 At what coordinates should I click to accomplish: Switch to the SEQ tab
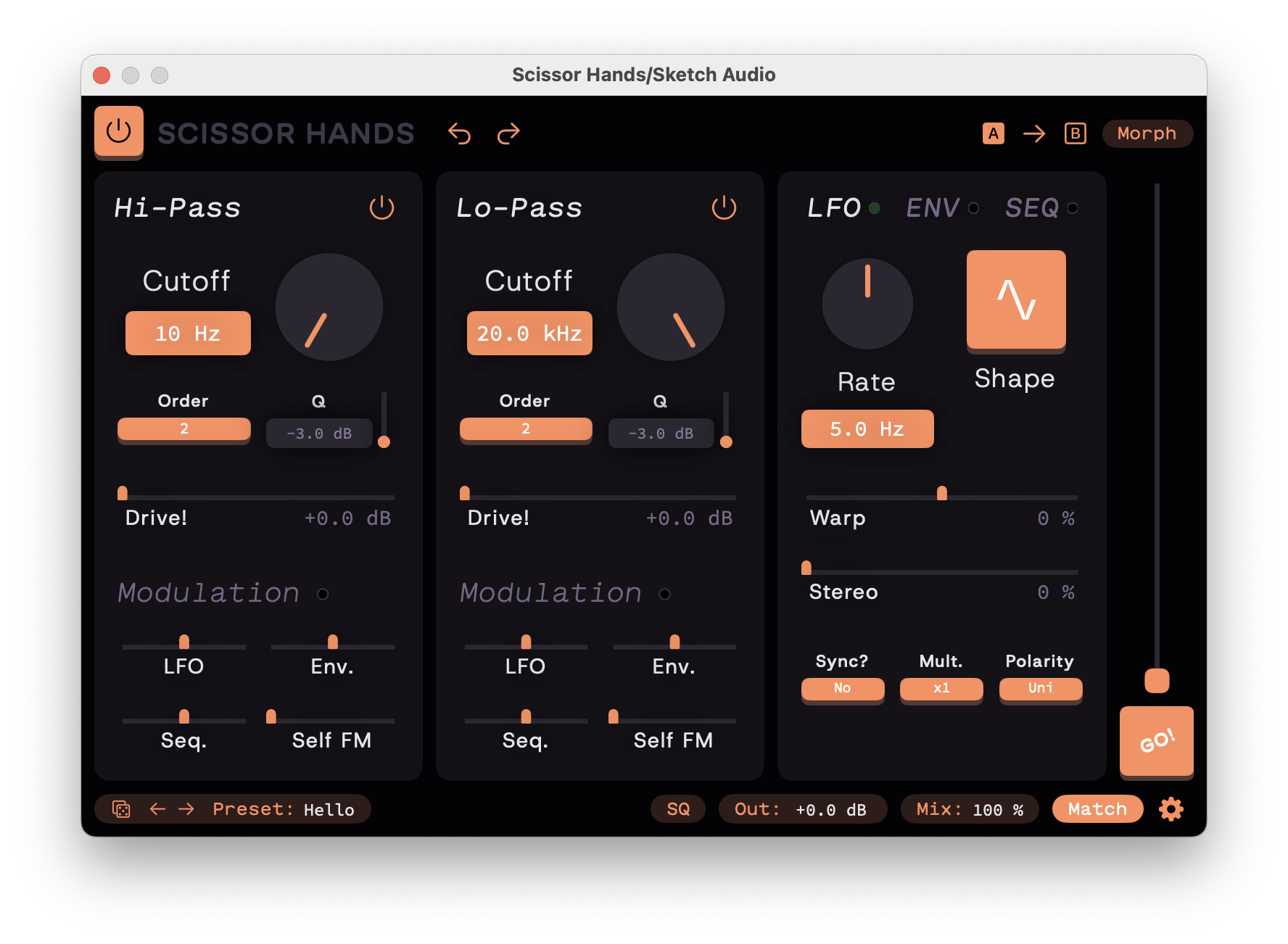tap(1032, 208)
